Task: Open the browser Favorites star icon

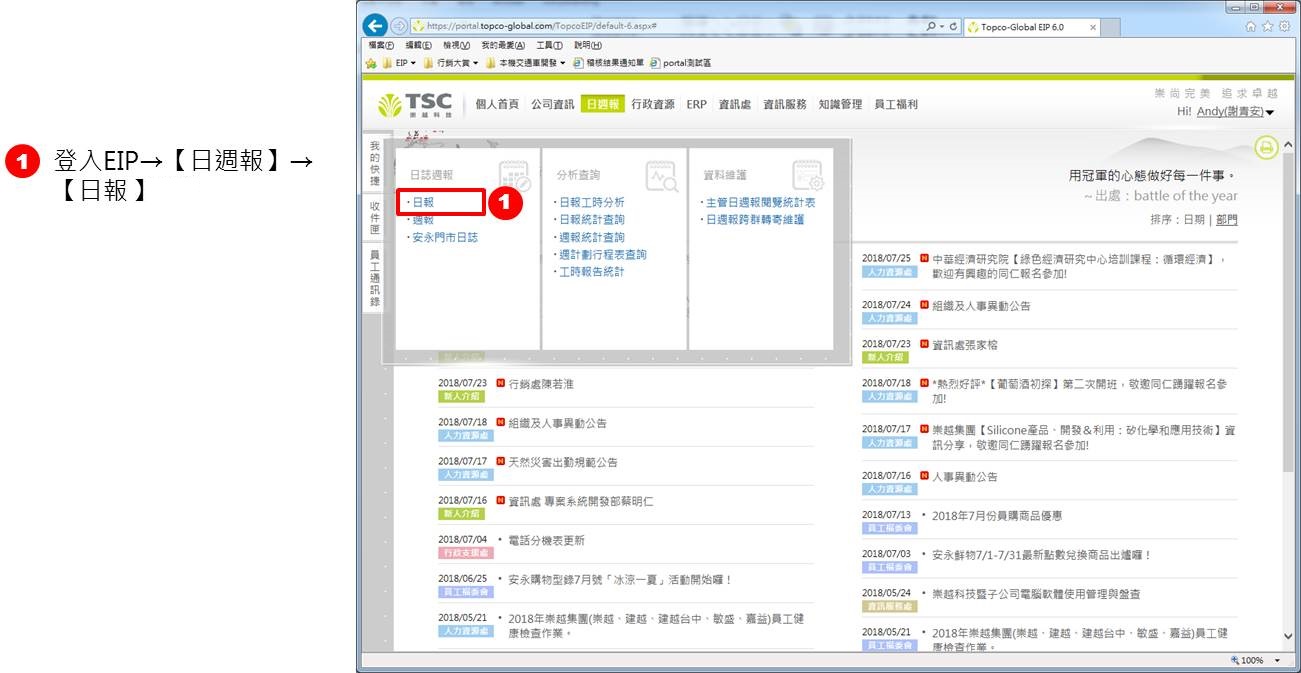Action: pyautogui.click(x=1267, y=27)
